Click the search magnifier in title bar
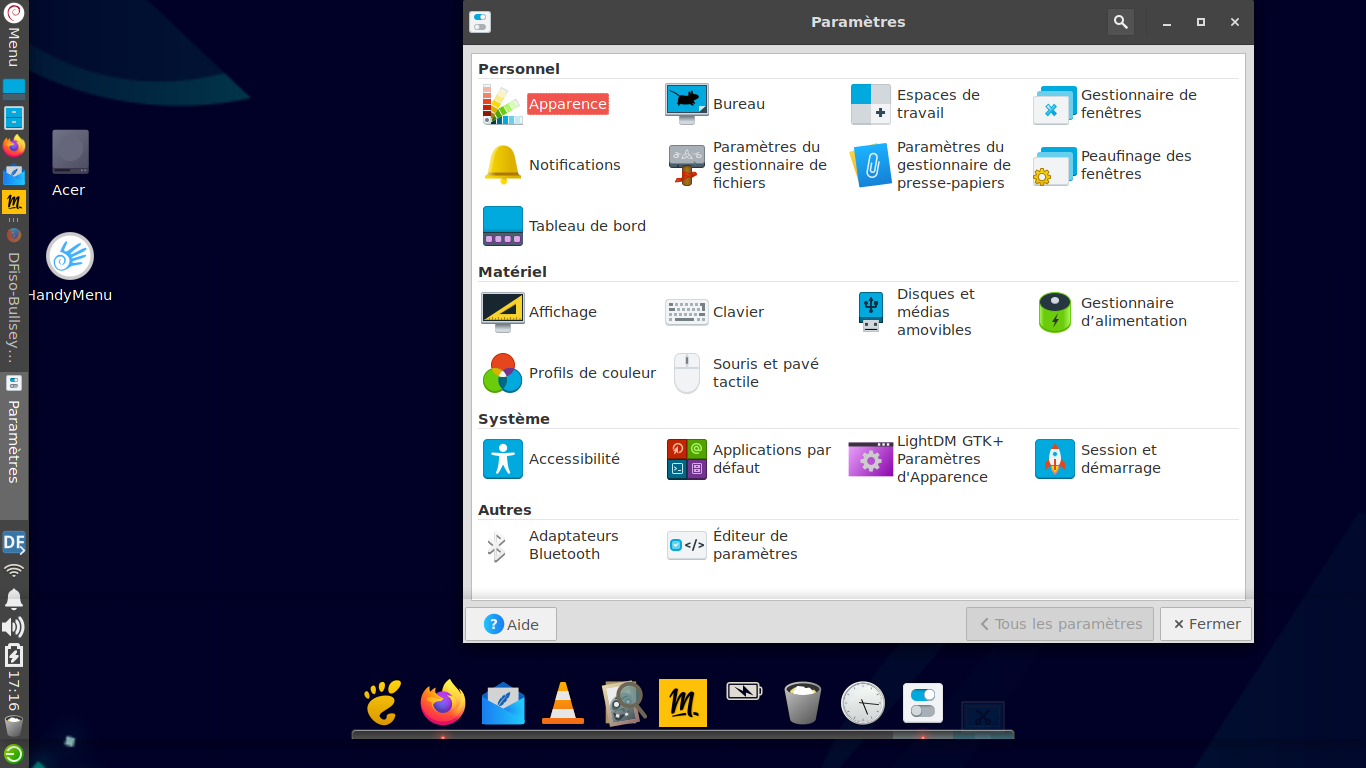Viewport: 1366px width, 768px height. (x=1121, y=22)
